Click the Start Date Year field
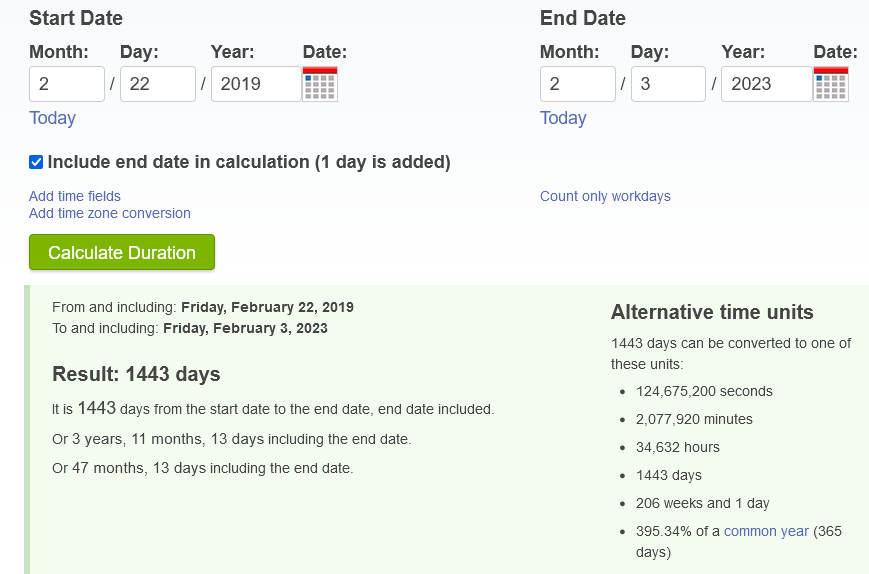The image size is (869, 574). coord(256,84)
